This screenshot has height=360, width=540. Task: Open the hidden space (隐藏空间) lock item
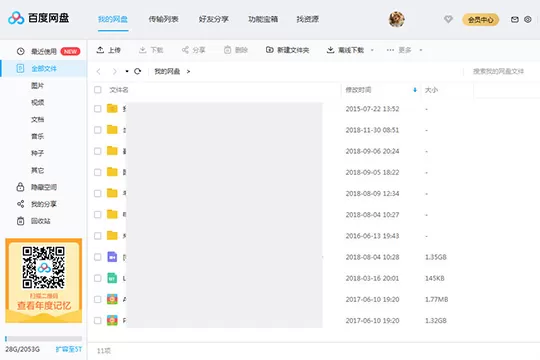click(x=37, y=187)
